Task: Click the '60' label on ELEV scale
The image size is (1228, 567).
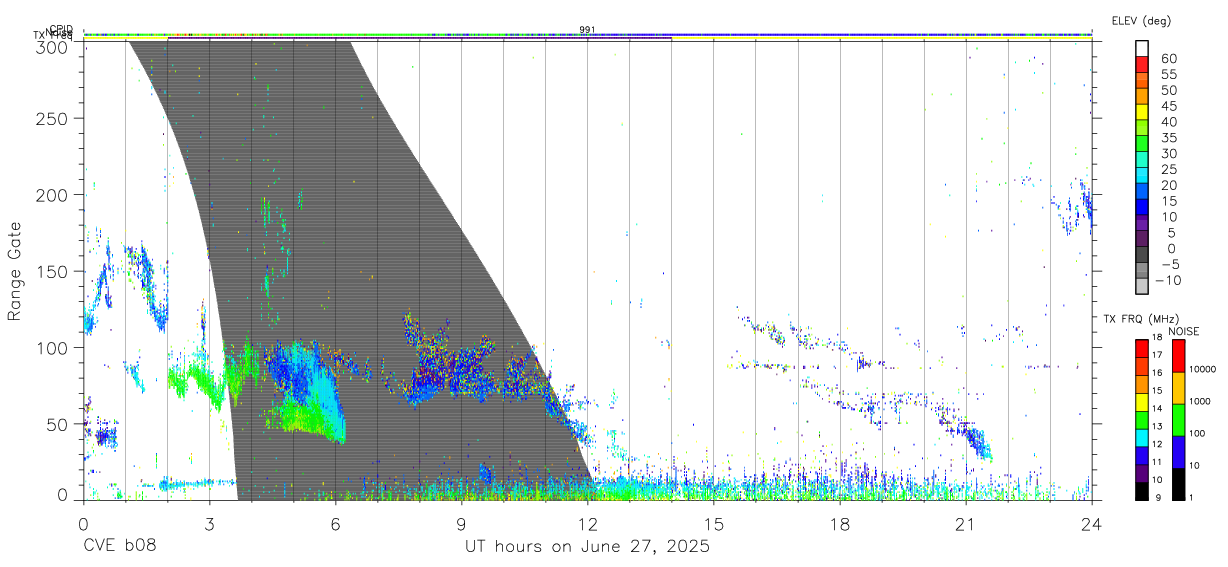Action: (1168, 58)
